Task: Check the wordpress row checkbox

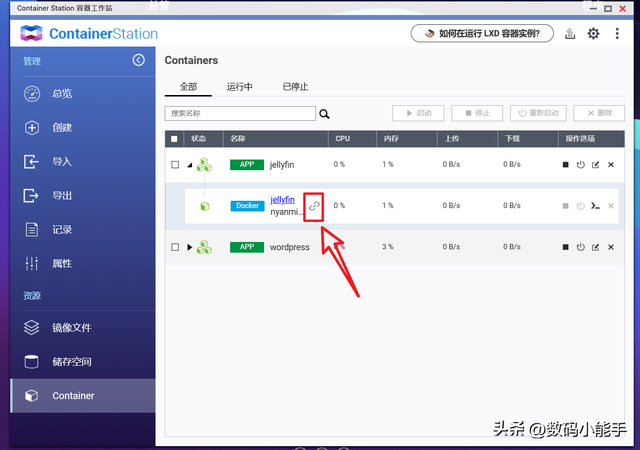Action: tap(175, 247)
